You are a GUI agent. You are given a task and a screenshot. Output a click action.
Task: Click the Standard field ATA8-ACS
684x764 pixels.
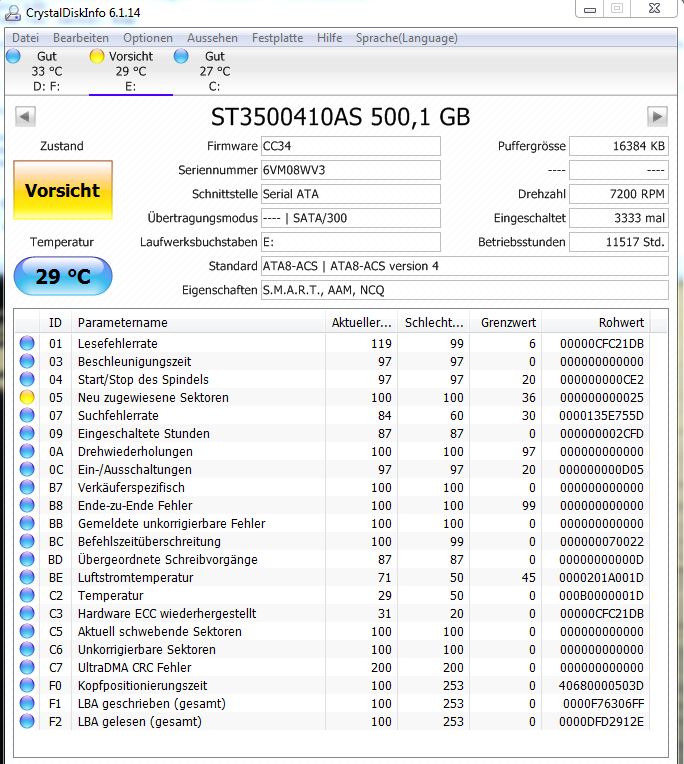pyautogui.click(x=465, y=266)
